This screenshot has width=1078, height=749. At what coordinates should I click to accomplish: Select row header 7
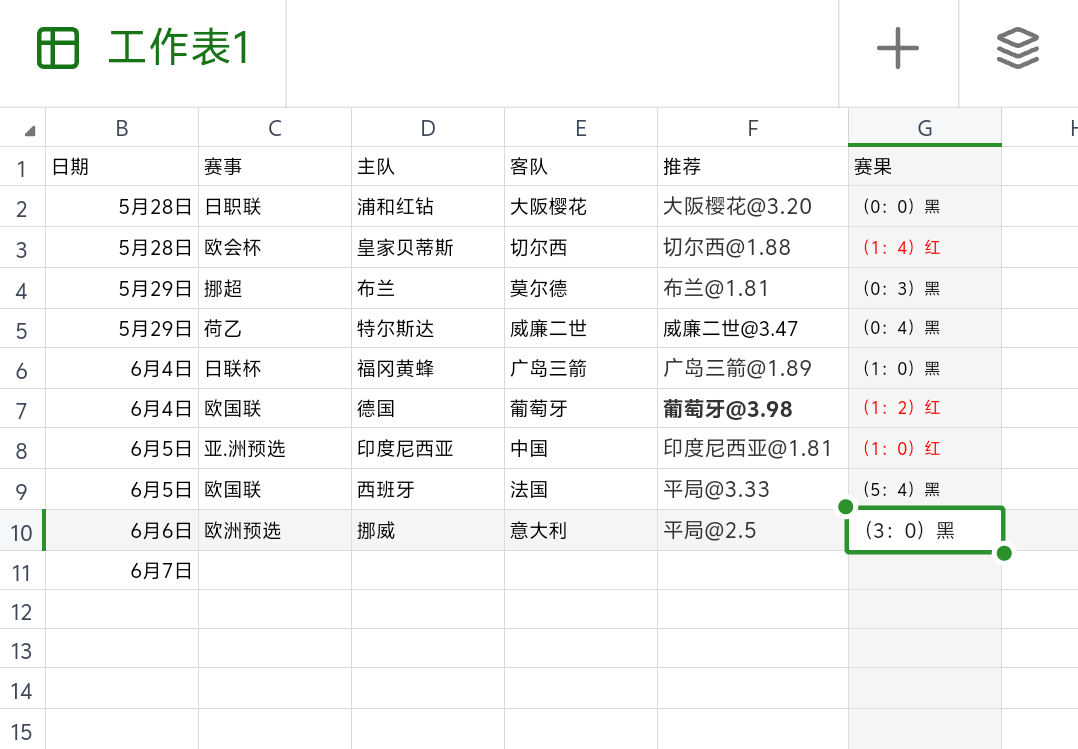[x=22, y=408]
